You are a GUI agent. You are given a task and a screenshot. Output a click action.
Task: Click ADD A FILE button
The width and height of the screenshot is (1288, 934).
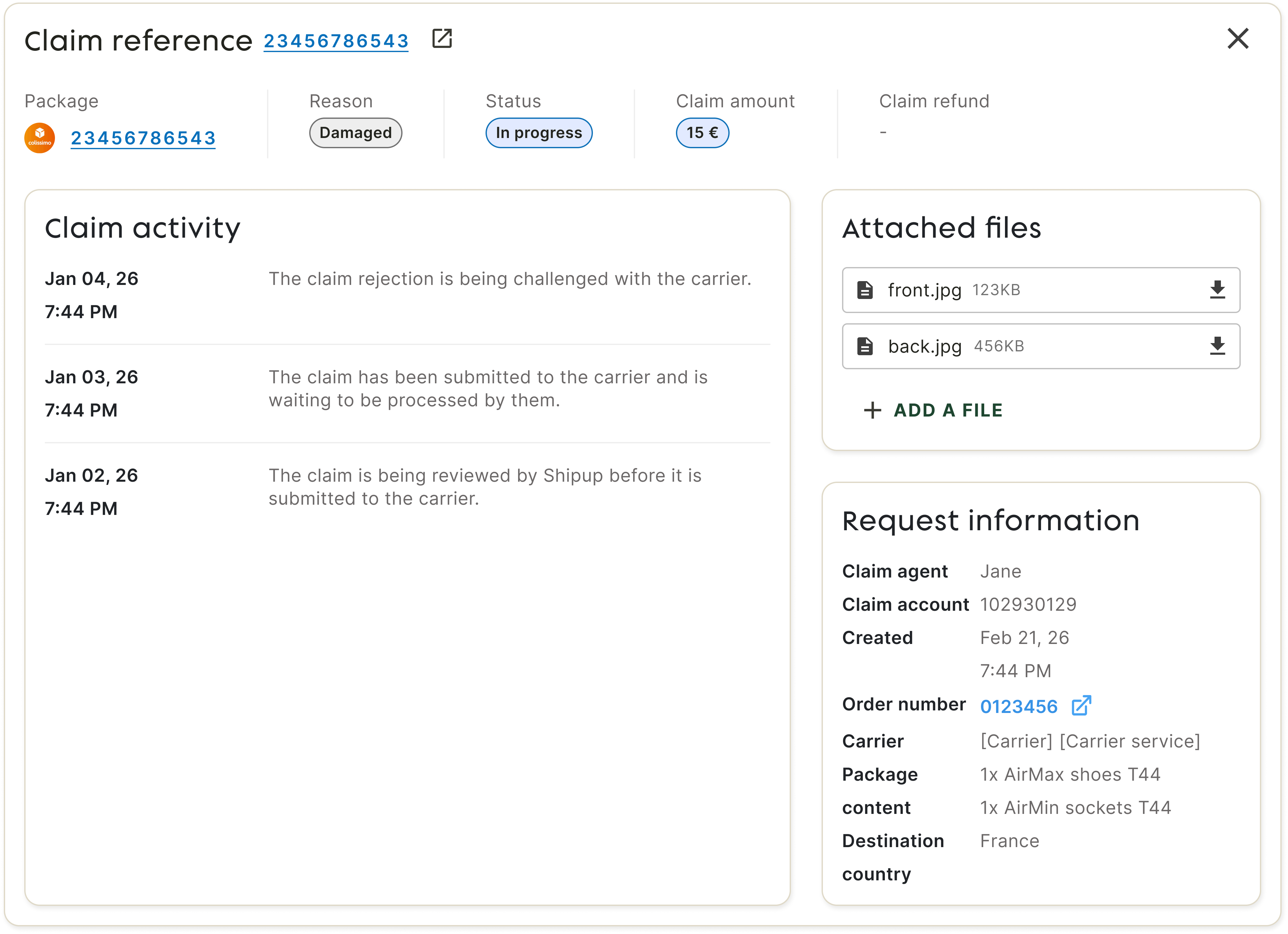point(933,410)
